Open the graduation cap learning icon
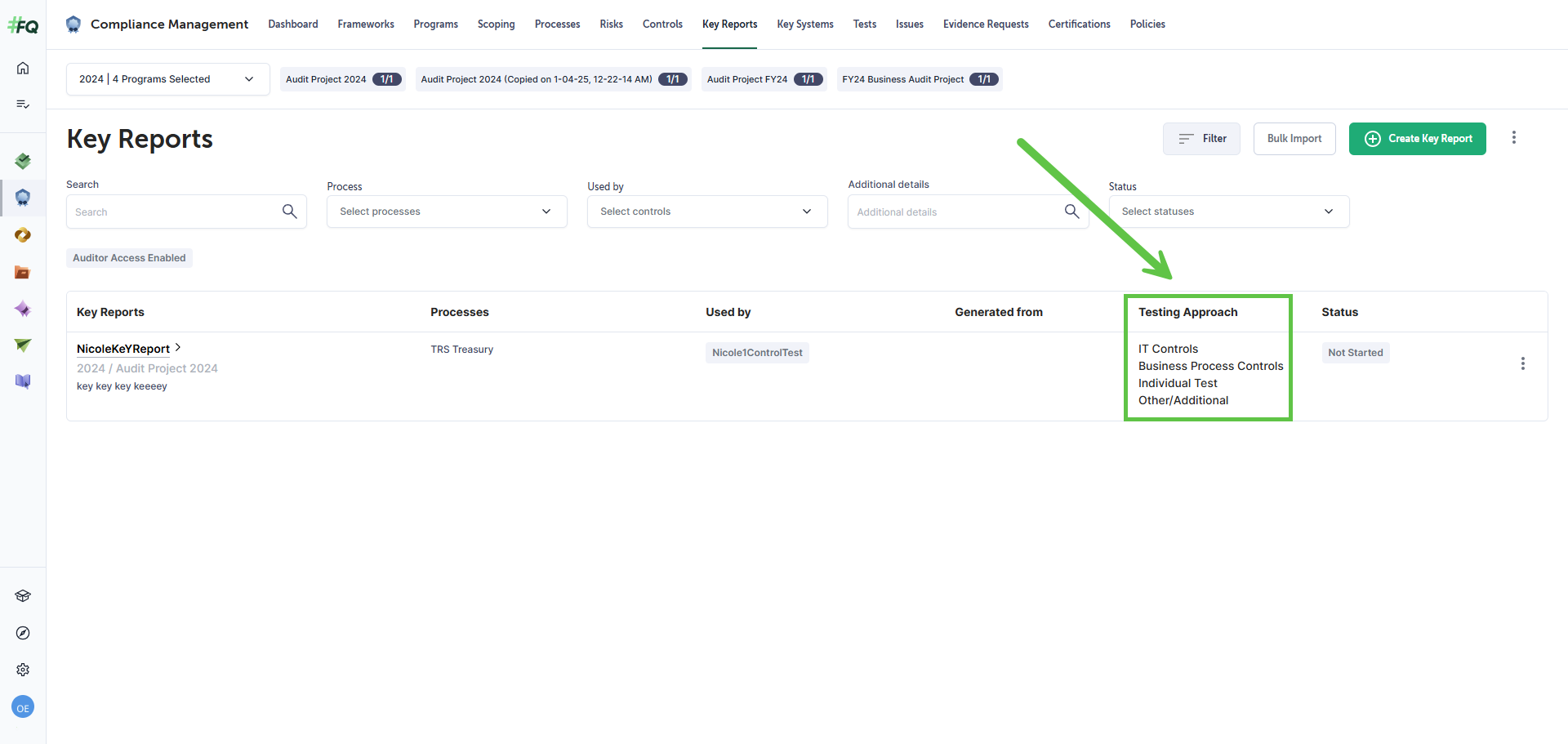1568x744 pixels. click(23, 596)
